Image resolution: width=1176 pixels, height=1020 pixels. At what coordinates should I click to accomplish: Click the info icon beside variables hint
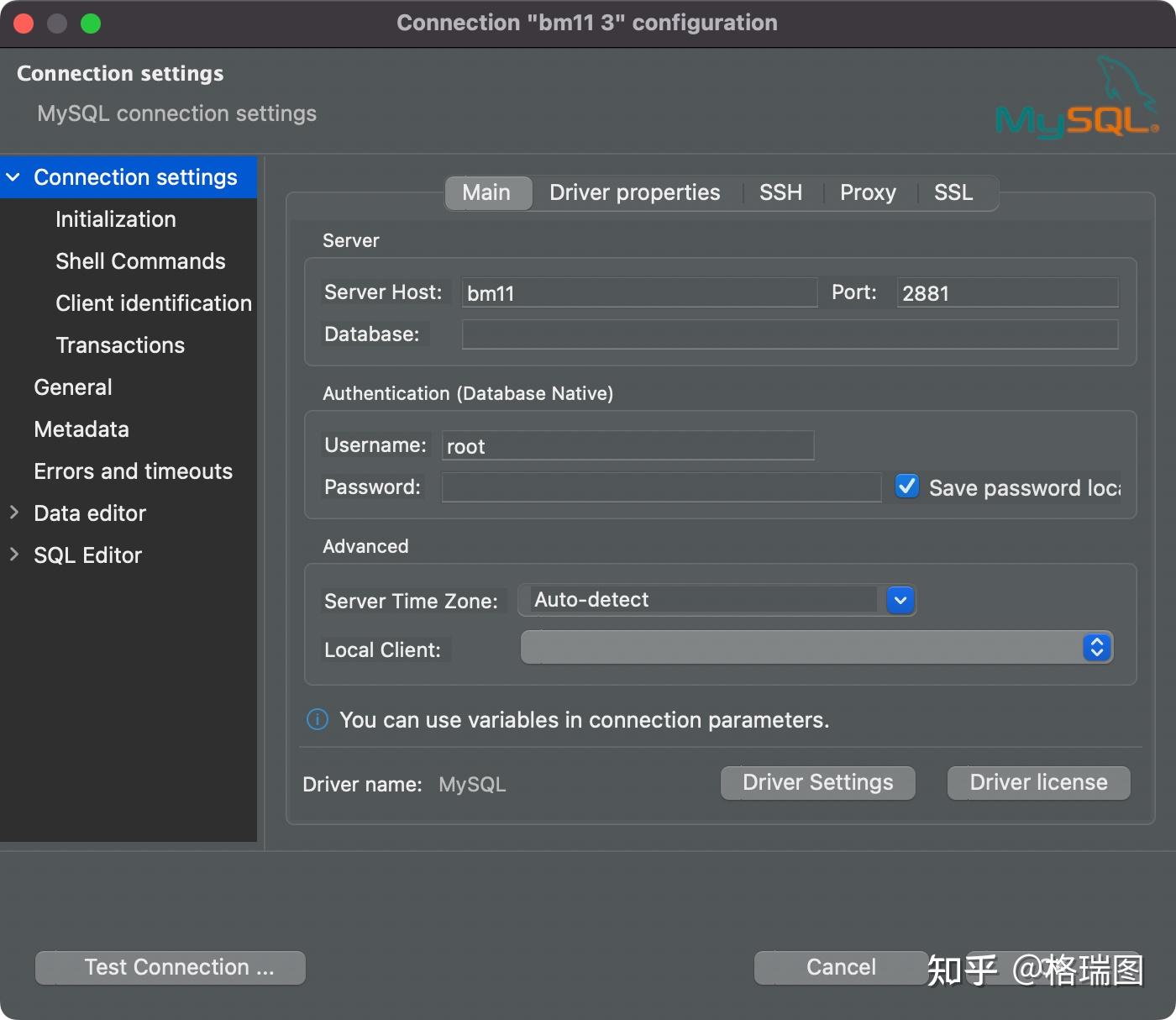pos(318,719)
